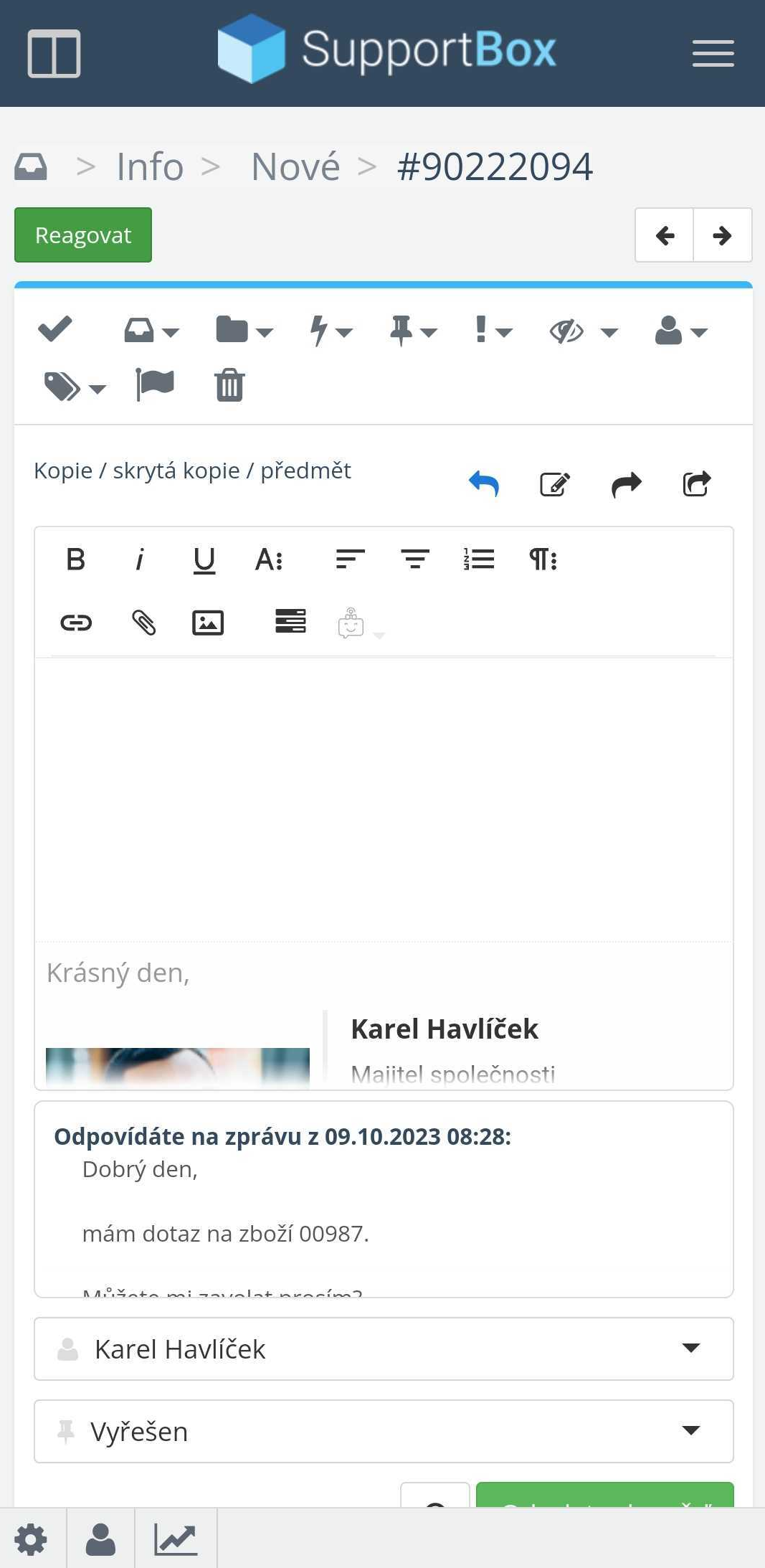Select the forward arrow icon
This screenshot has width=765, height=1568.
click(x=627, y=484)
